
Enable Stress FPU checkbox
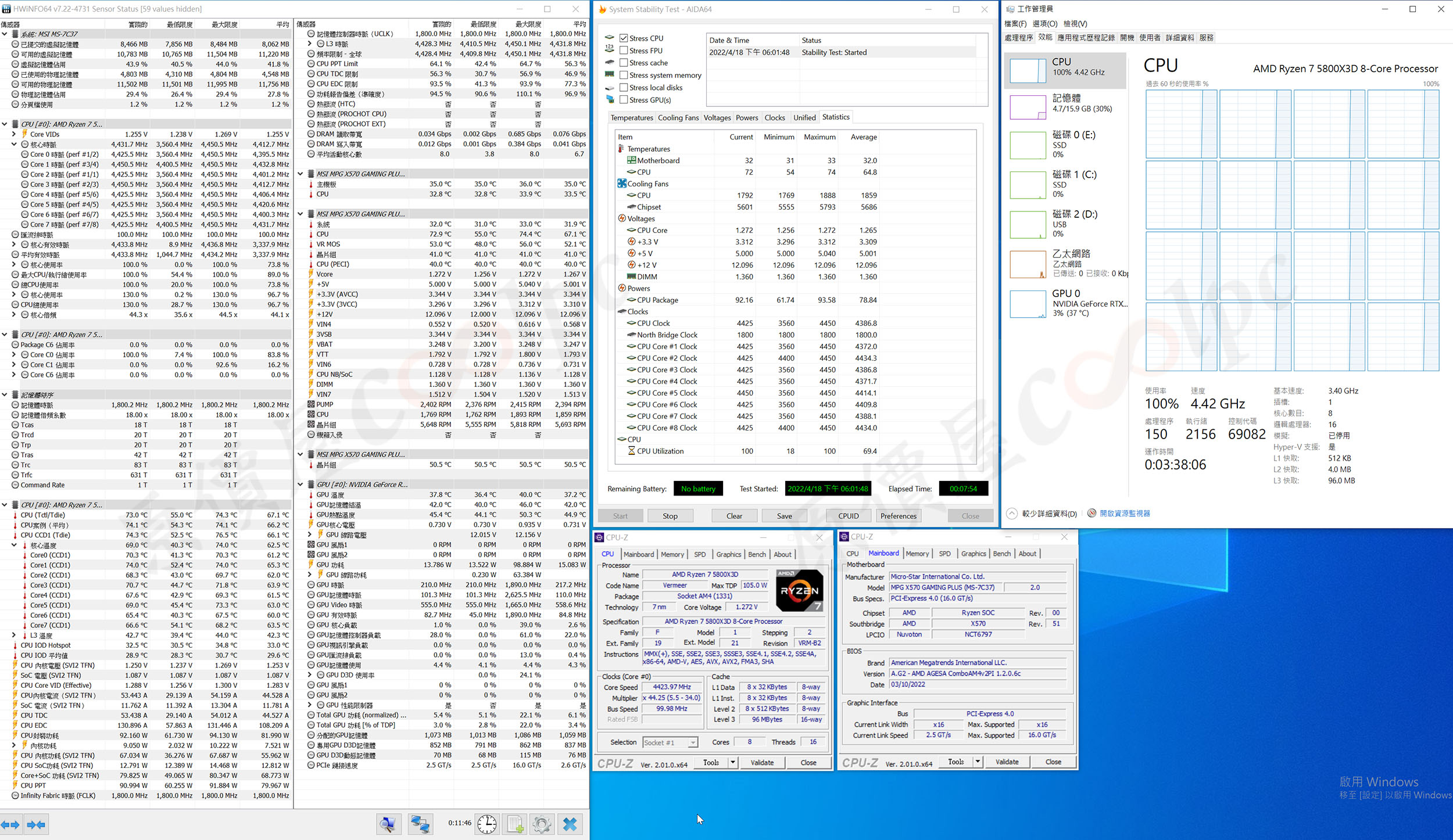(624, 51)
